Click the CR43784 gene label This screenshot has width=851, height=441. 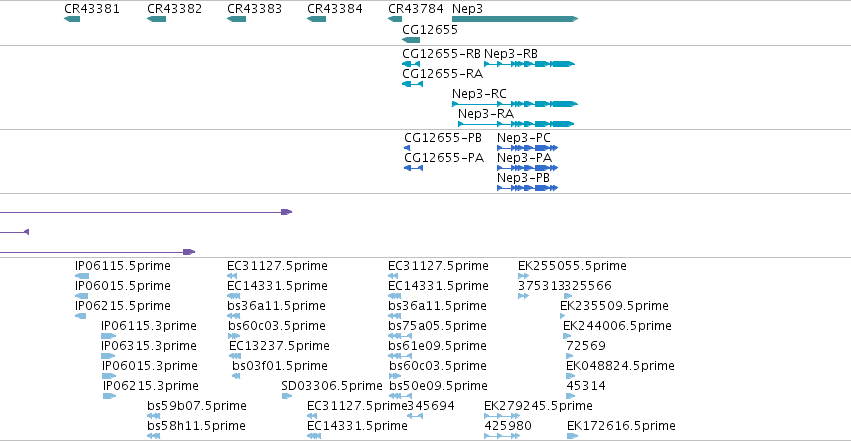pos(416,9)
